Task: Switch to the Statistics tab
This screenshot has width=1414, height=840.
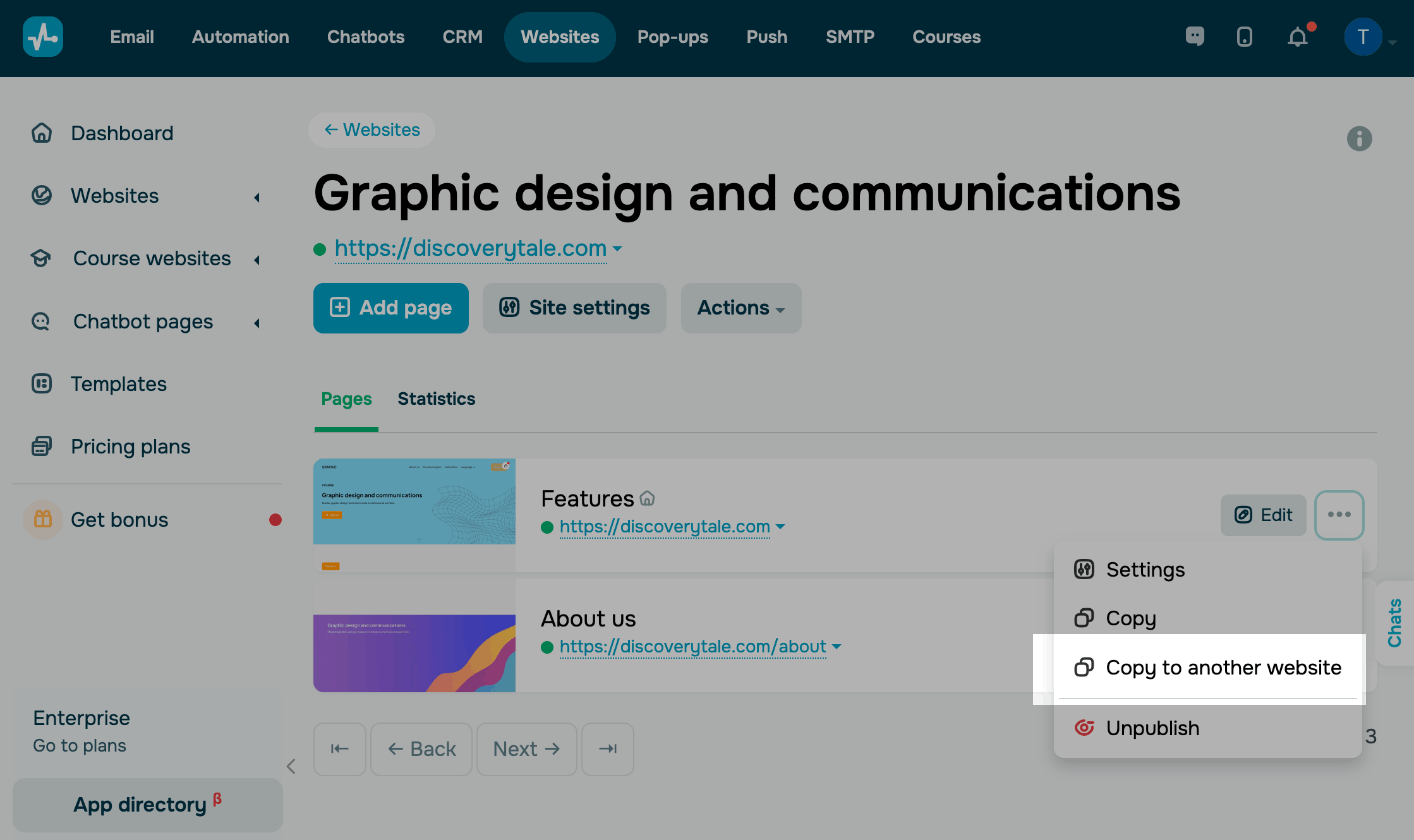Action: coord(436,399)
